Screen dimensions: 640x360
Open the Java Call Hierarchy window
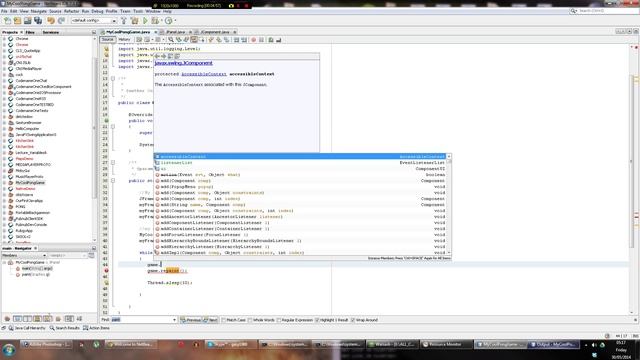[27, 328]
